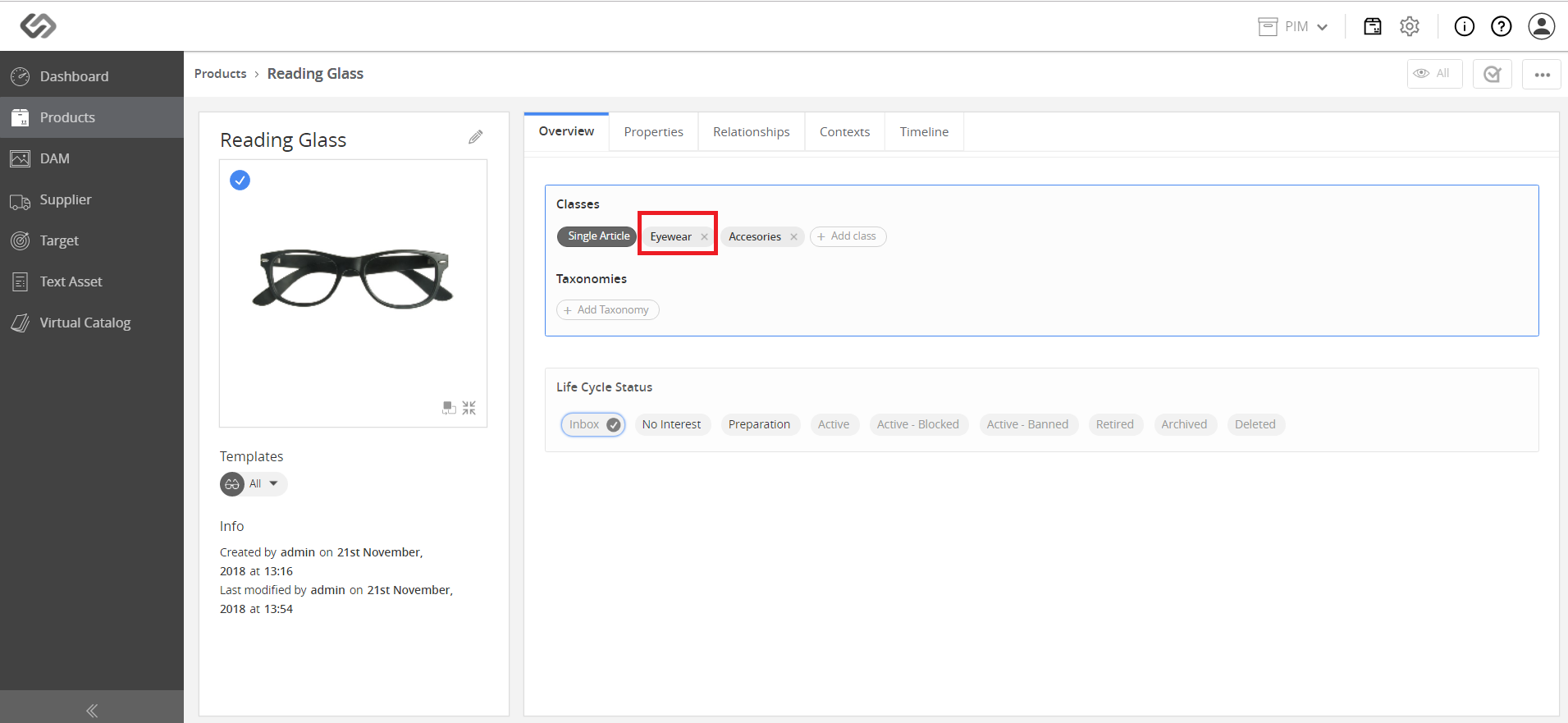This screenshot has width=1568, height=723.
Task: Collapse the sidebar with double chevron
Action: point(92,710)
